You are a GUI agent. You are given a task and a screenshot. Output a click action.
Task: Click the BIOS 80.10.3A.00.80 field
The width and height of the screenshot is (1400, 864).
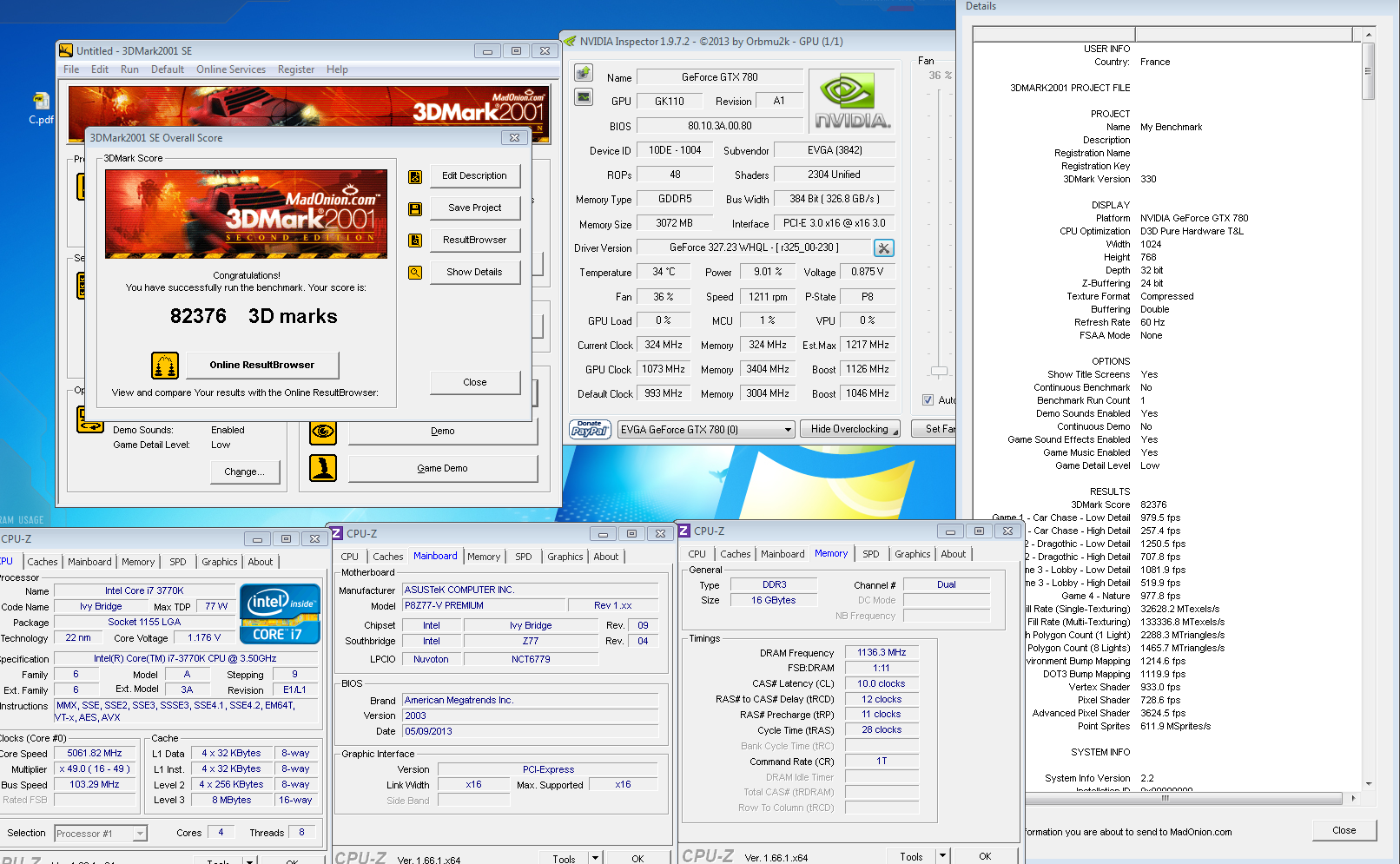pyautogui.click(x=720, y=126)
